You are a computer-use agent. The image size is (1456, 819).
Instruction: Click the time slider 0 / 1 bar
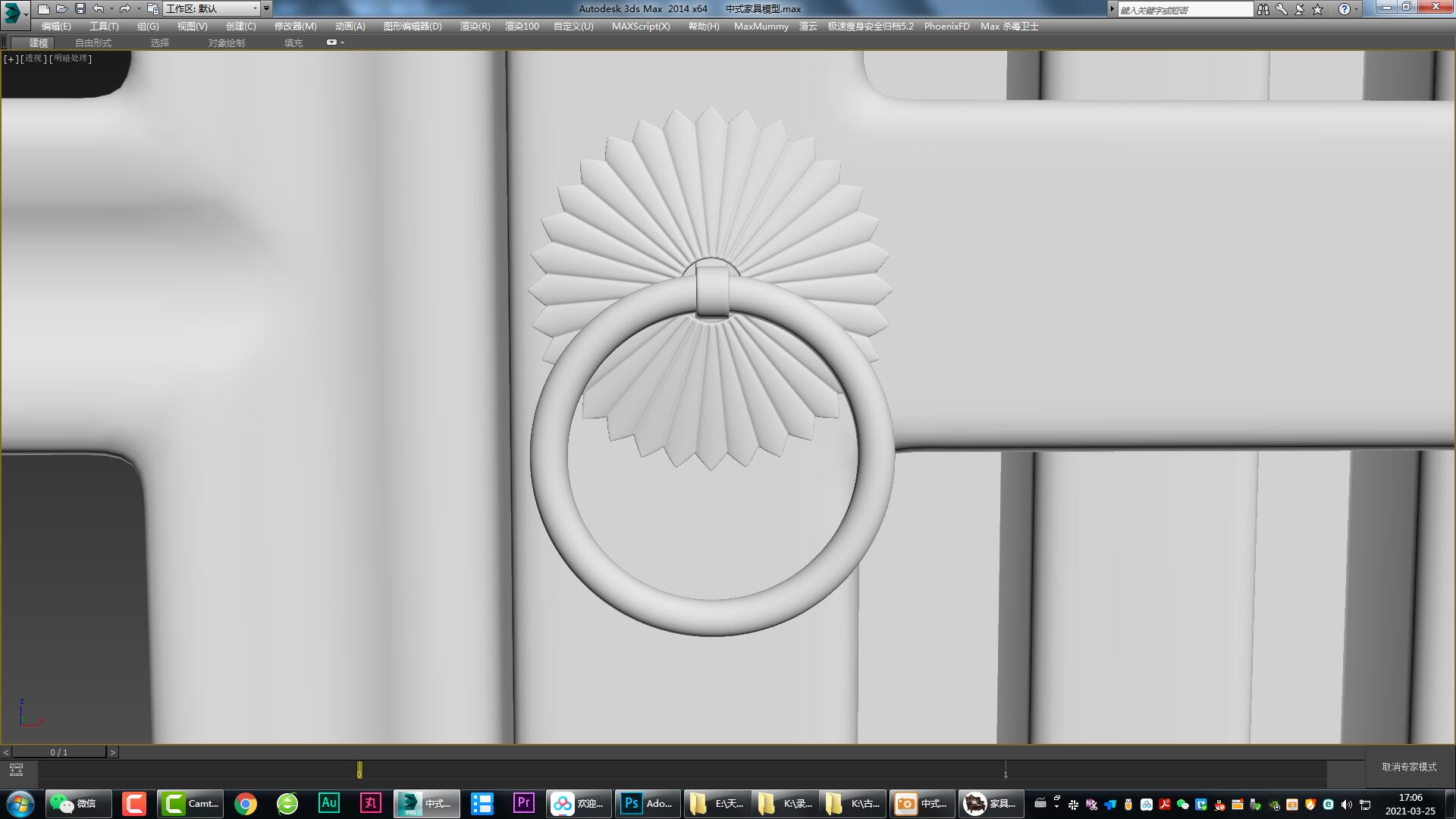point(59,752)
